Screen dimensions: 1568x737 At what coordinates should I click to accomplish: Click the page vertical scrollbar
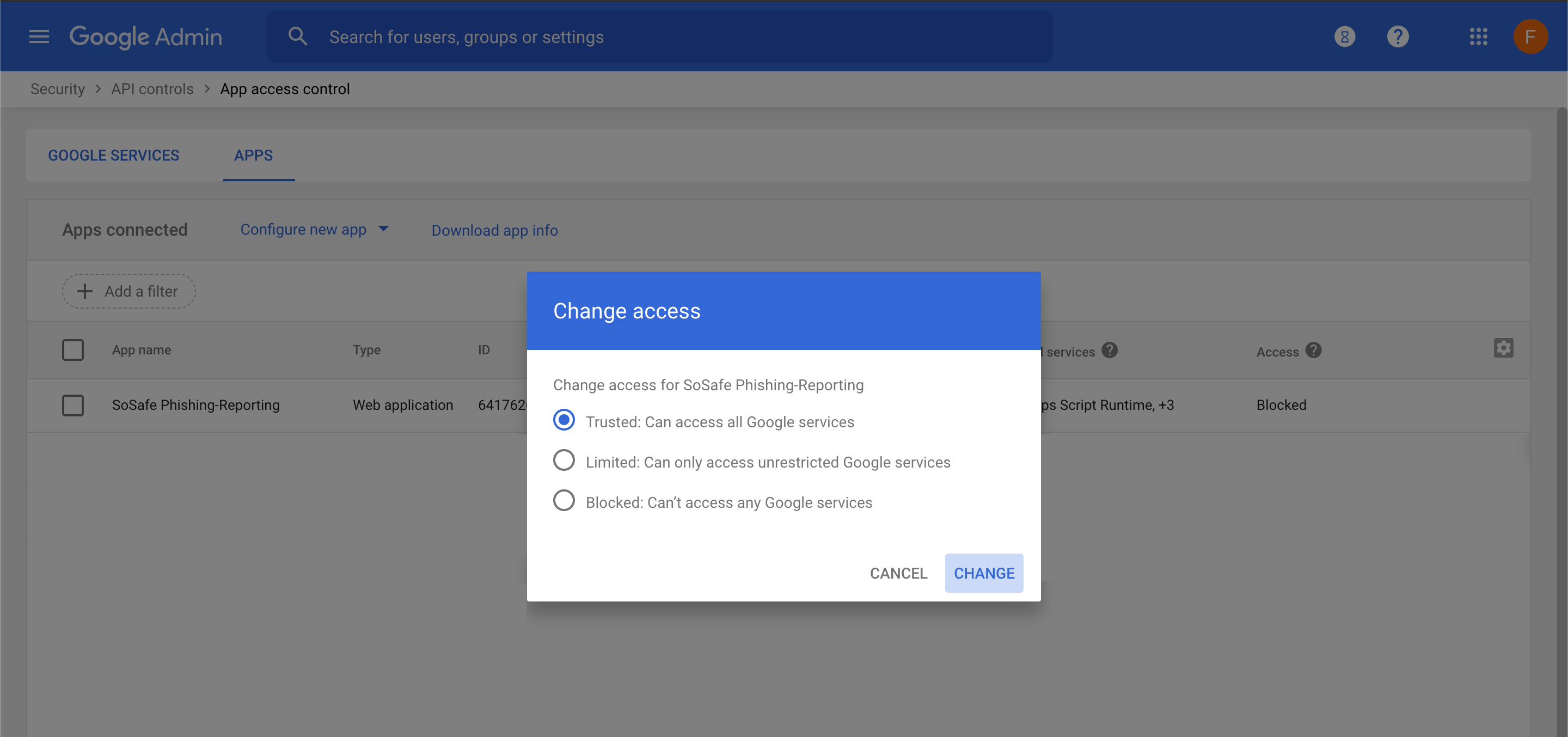coord(1562,422)
